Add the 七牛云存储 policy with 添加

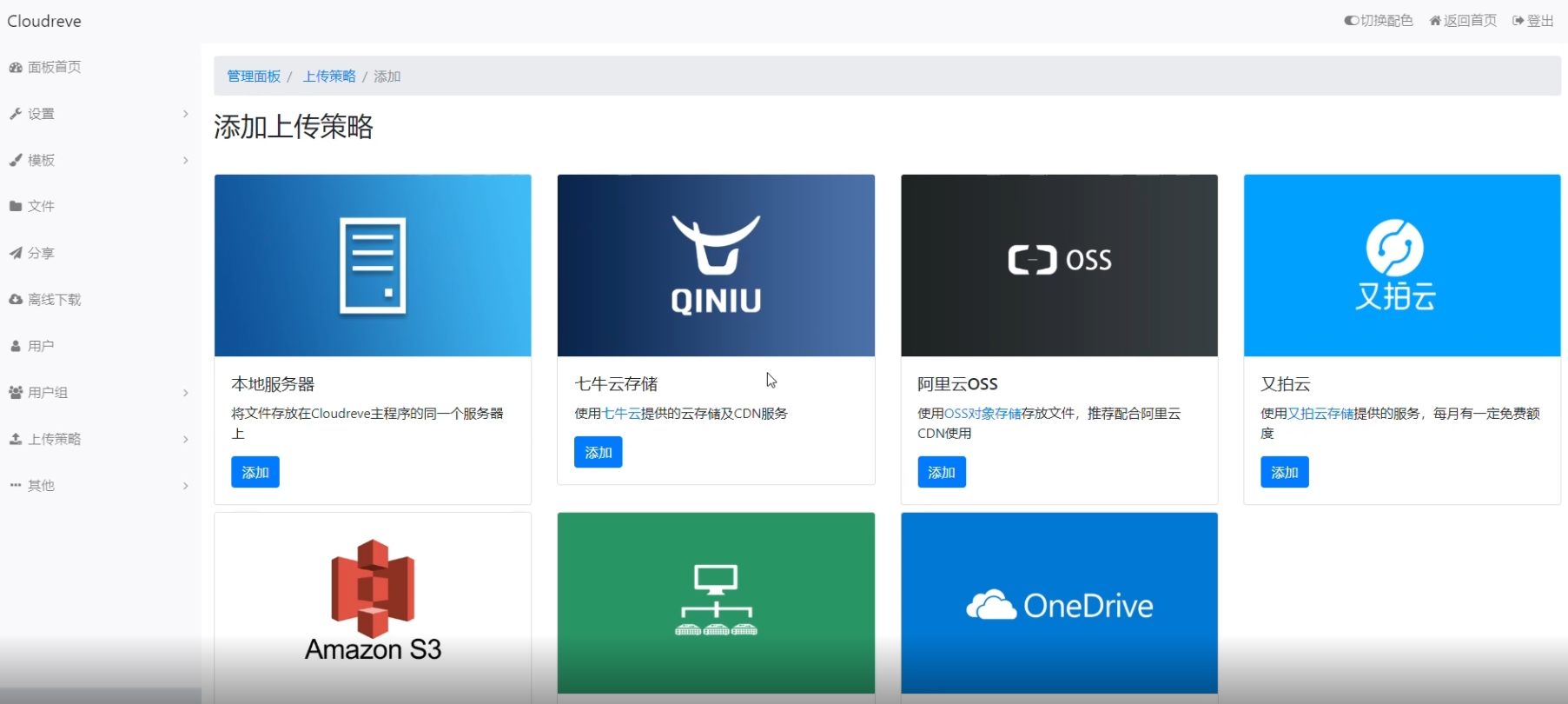point(599,452)
